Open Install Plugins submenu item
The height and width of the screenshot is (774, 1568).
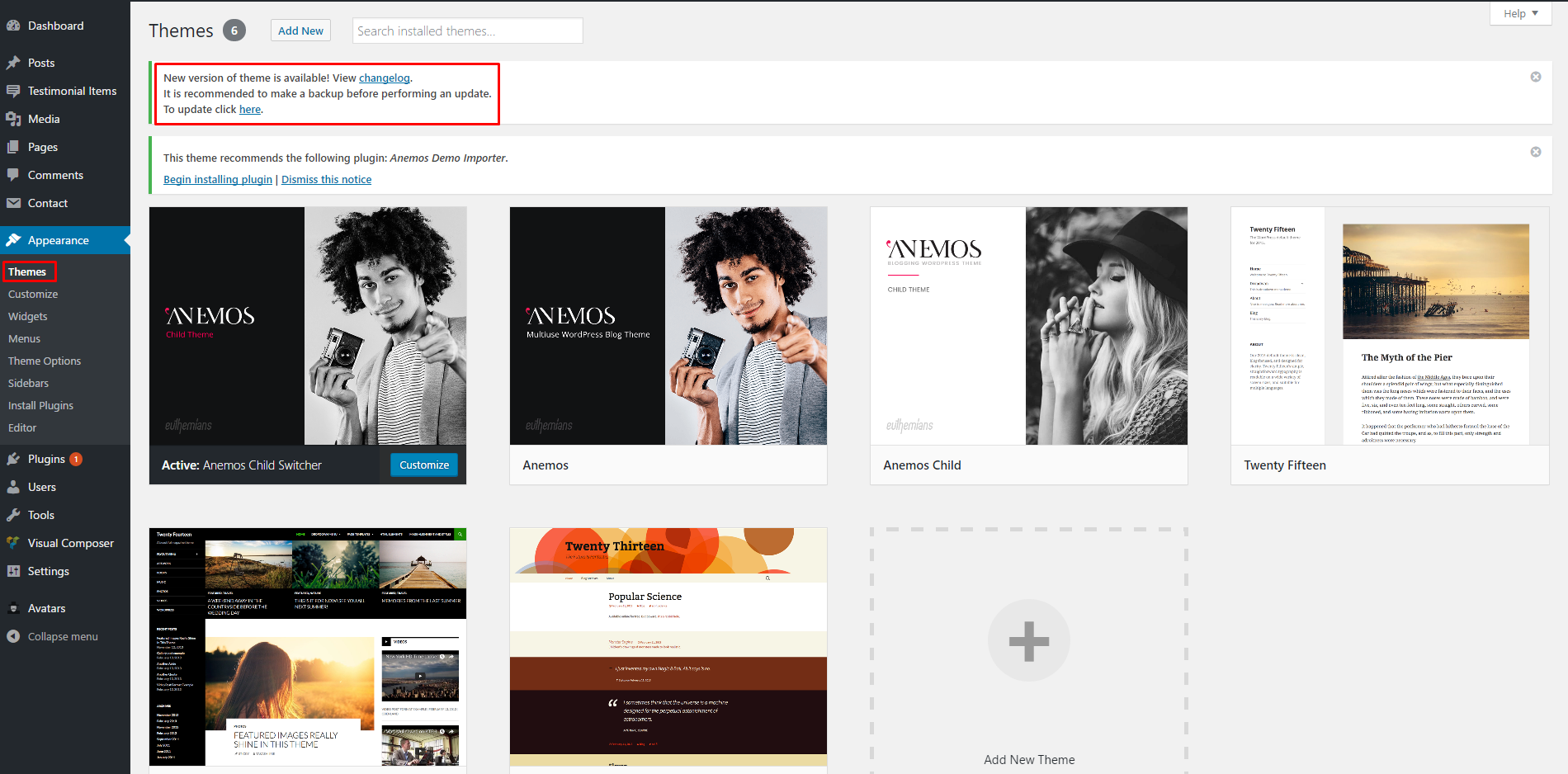pos(41,405)
